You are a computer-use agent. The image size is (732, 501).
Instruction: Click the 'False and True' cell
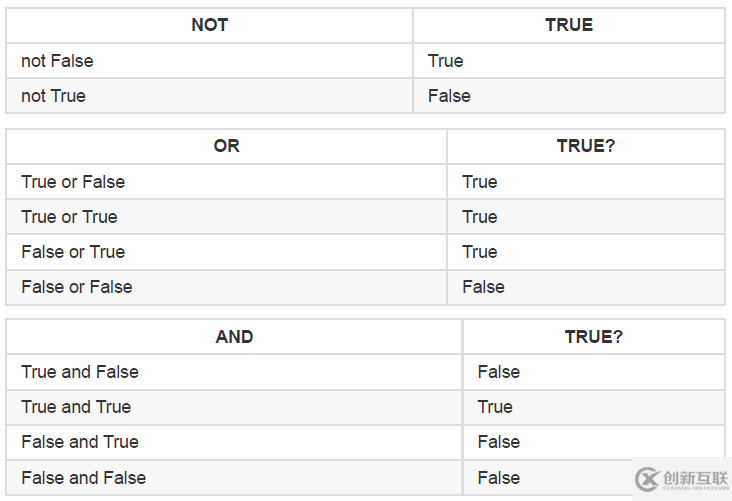tap(234, 442)
